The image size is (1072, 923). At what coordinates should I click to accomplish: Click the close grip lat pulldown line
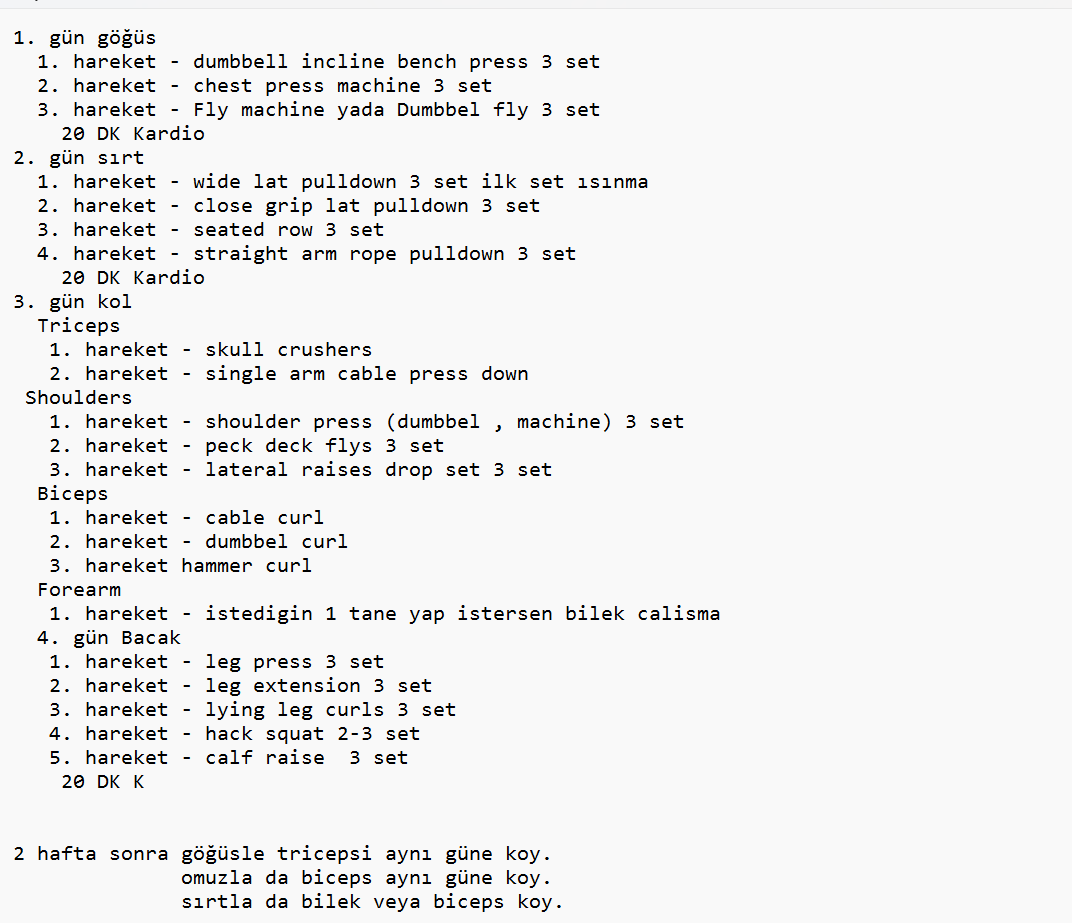(x=289, y=206)
